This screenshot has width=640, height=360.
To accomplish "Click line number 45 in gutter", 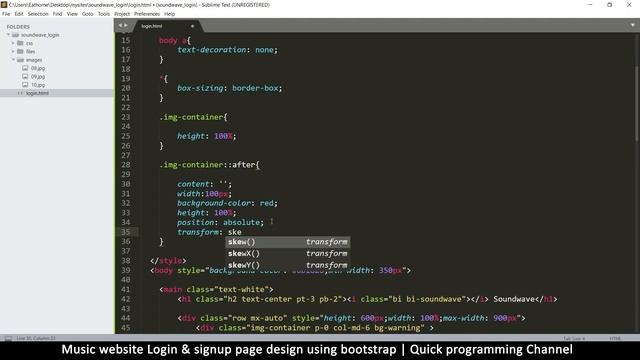I will (126, 328).
